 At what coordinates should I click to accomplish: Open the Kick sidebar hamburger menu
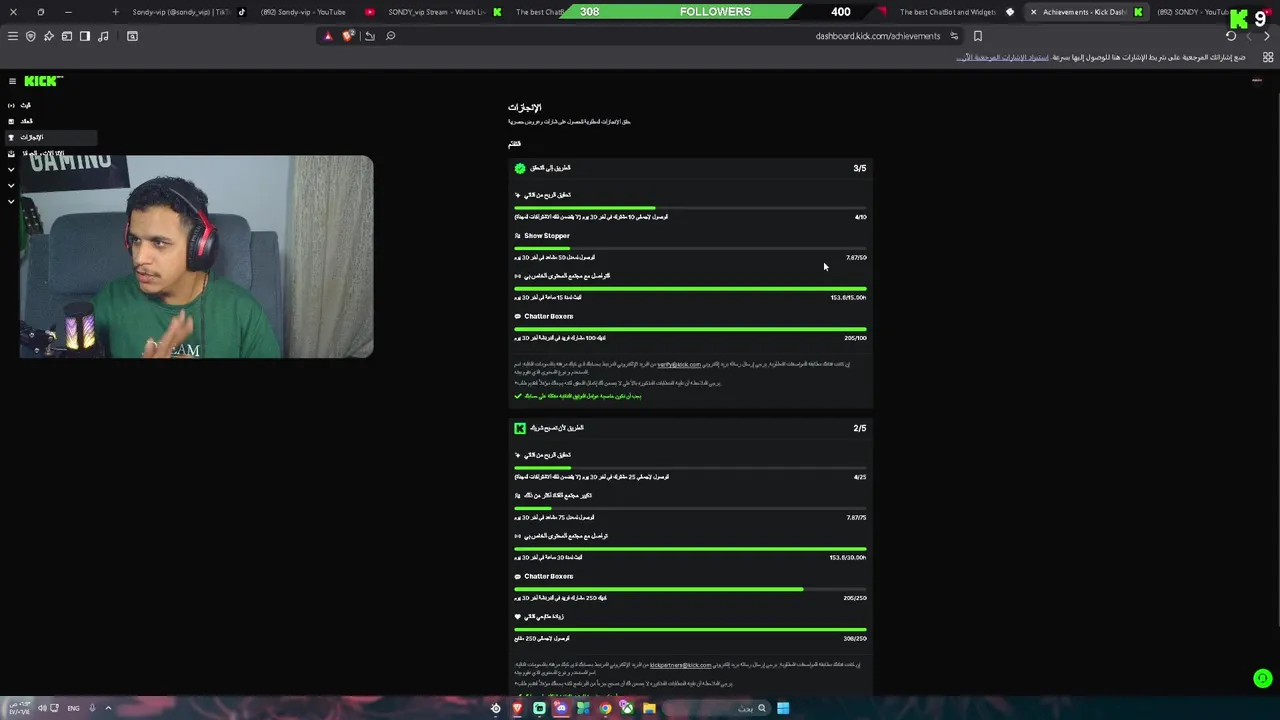click(x=12, y=81)
